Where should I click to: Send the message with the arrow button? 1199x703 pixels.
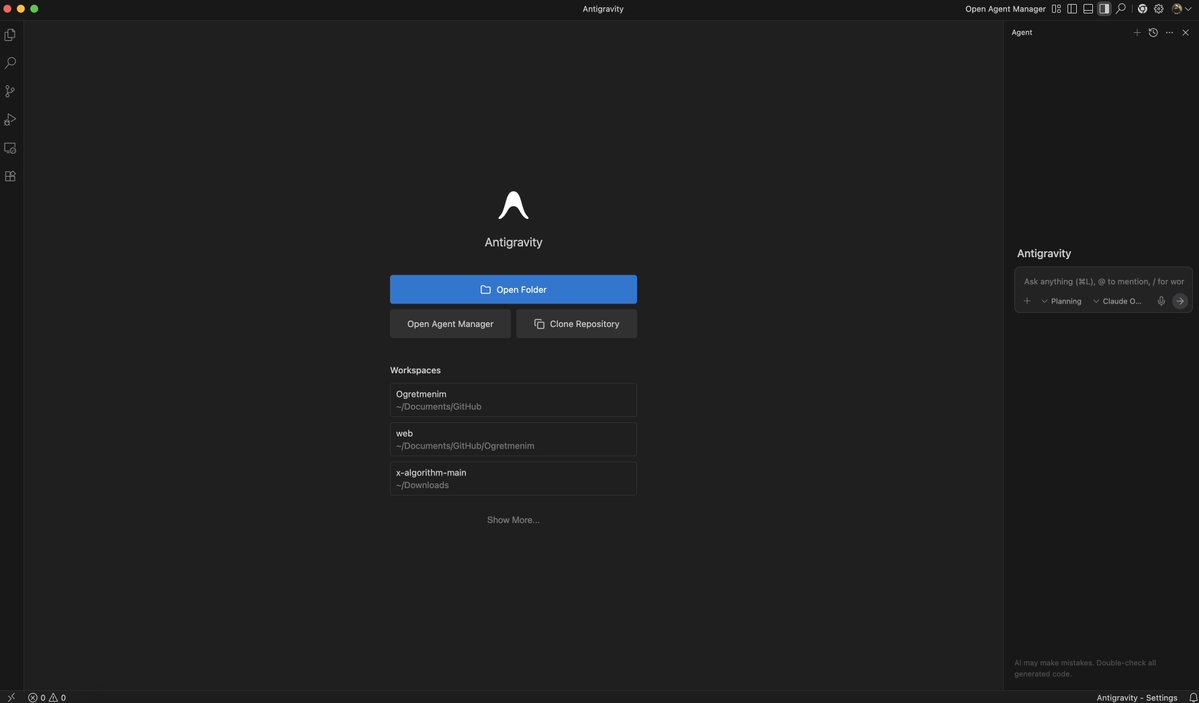[1180, 301]
